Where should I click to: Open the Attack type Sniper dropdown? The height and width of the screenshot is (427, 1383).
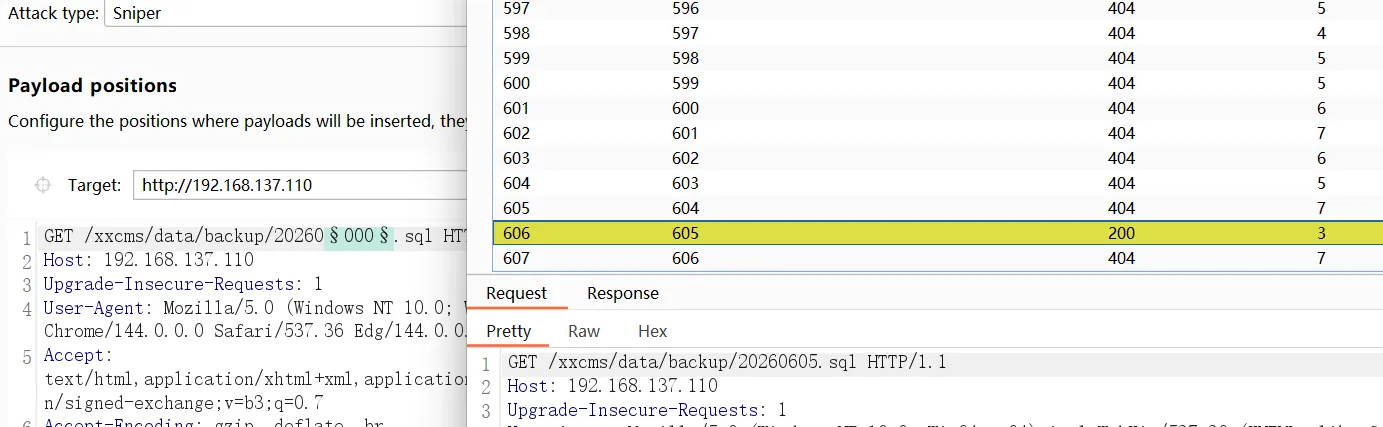285,14
